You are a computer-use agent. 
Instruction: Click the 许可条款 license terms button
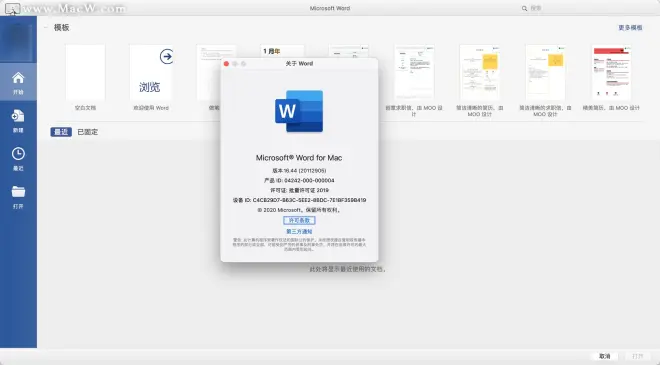tap(299, 220)
